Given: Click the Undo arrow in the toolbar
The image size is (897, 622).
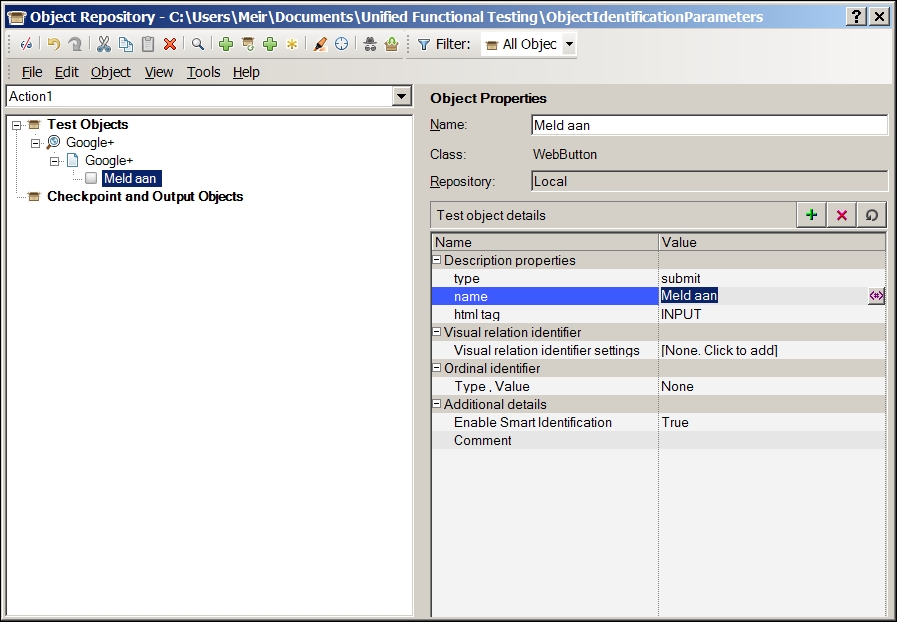Looking at the screenshot, I should [53, 44].
